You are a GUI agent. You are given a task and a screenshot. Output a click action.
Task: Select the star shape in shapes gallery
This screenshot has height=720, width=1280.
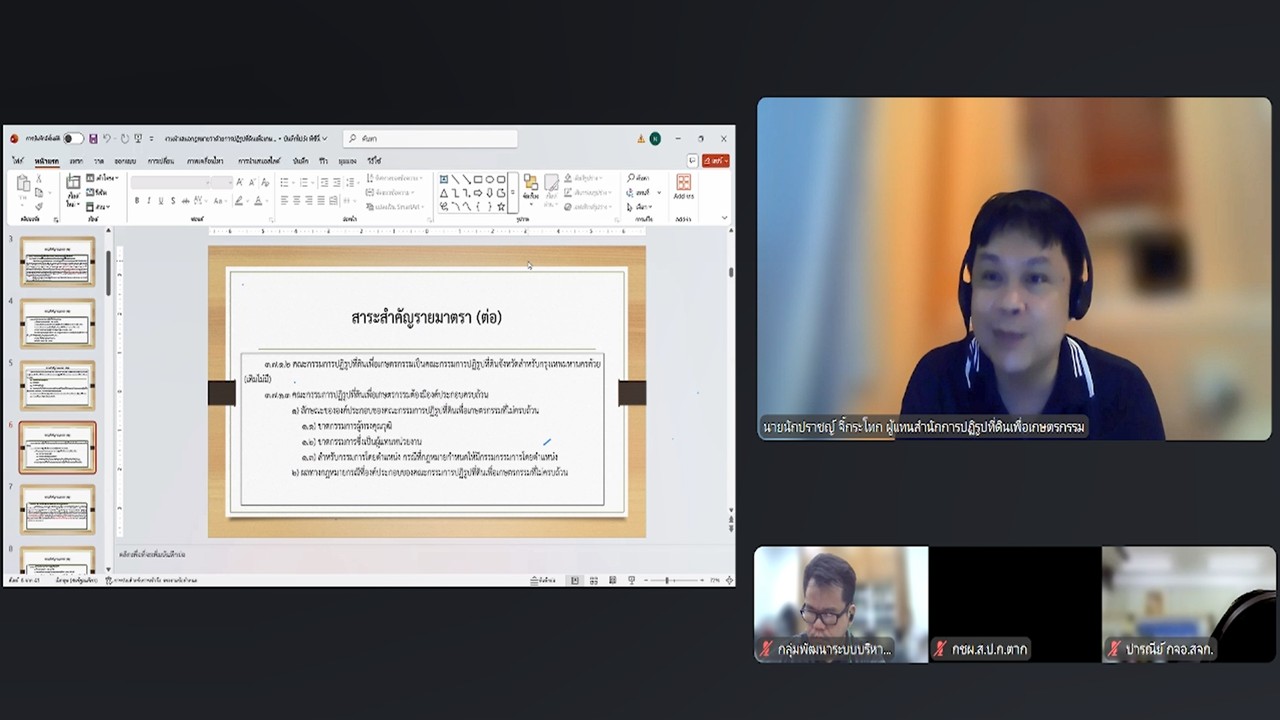click(501, 207)
